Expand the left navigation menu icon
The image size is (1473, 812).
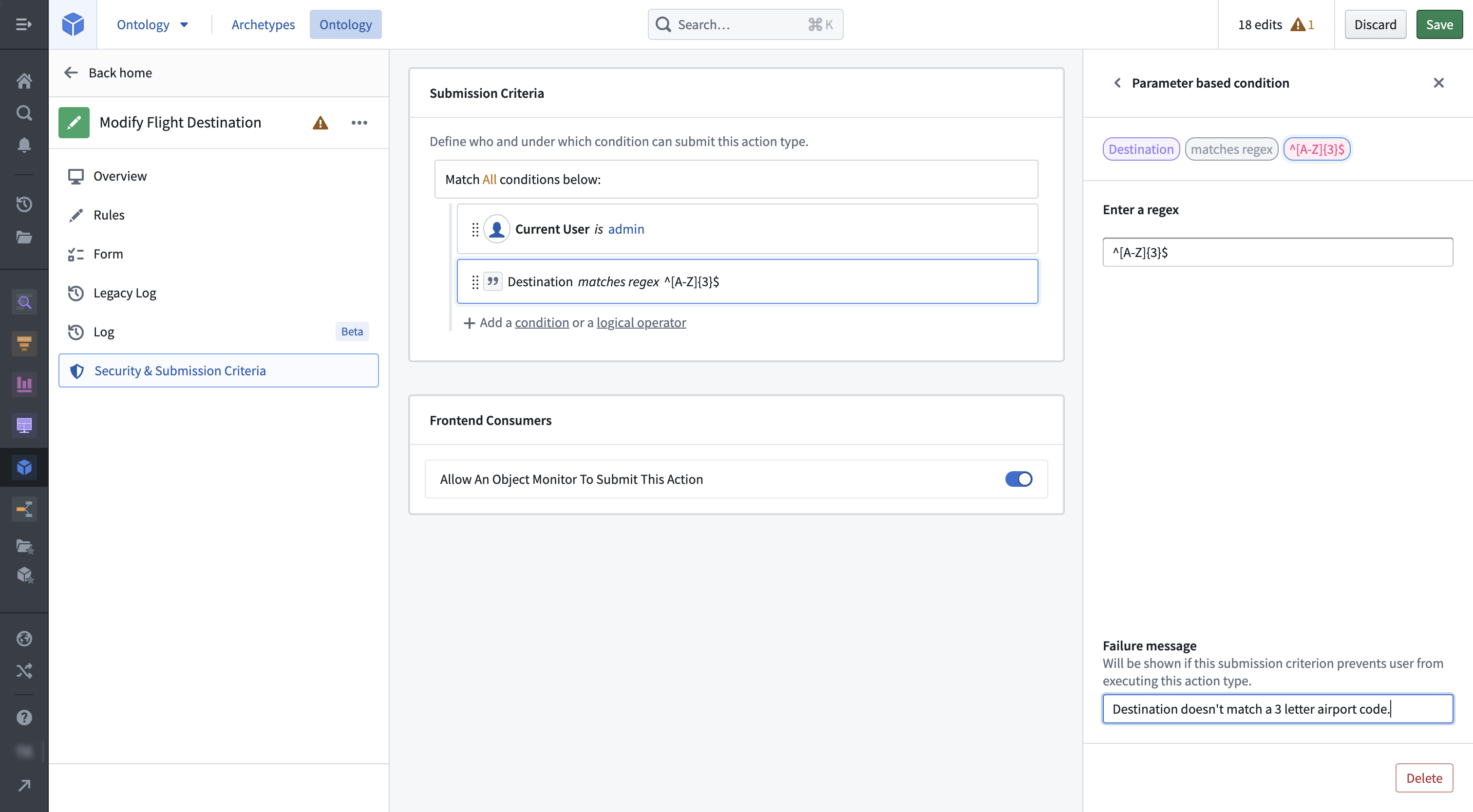pyautogui.click(x=23, y=24)
